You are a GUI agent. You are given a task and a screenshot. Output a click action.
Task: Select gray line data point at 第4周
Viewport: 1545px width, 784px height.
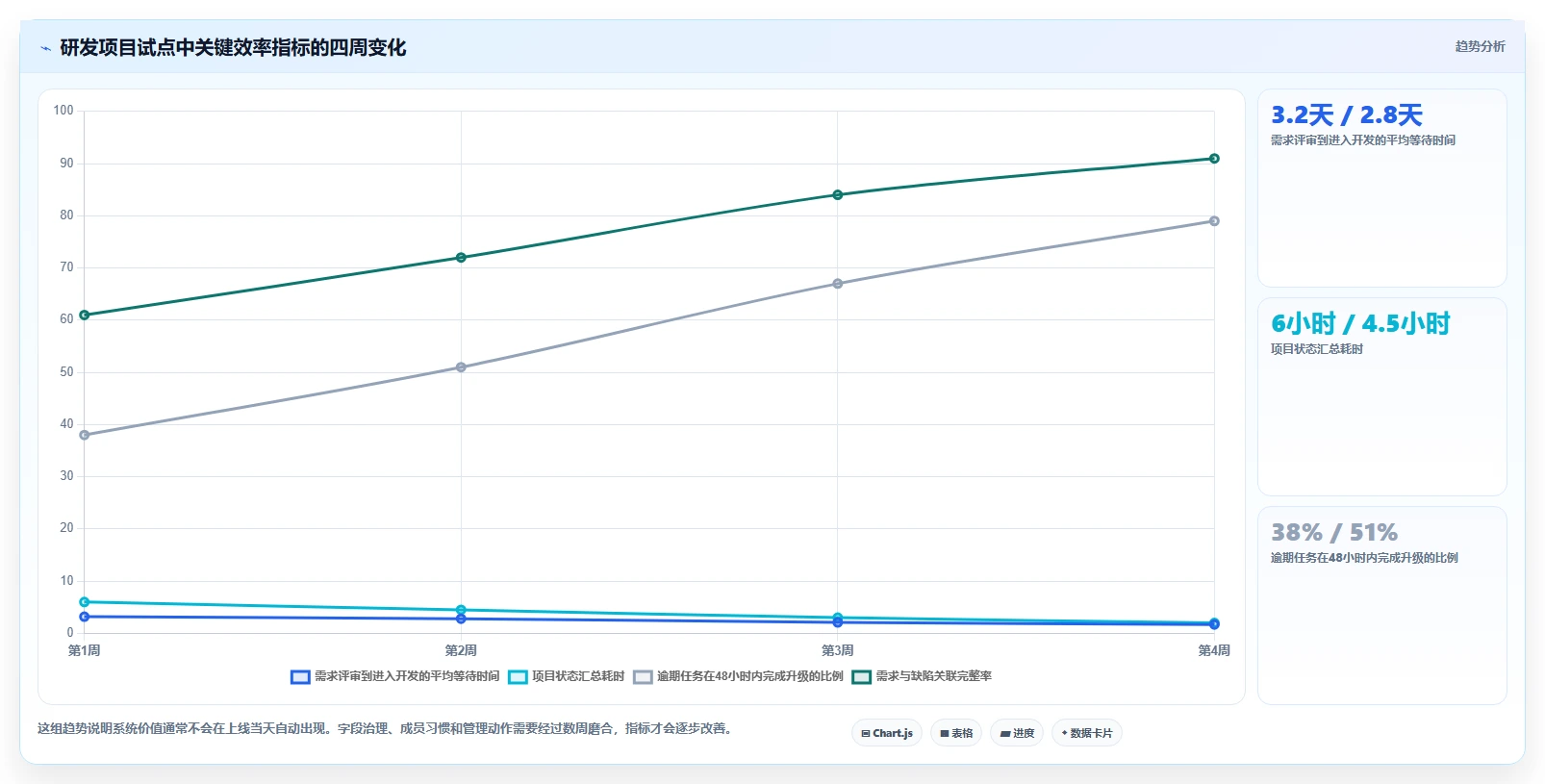(x=1214, y=221)
